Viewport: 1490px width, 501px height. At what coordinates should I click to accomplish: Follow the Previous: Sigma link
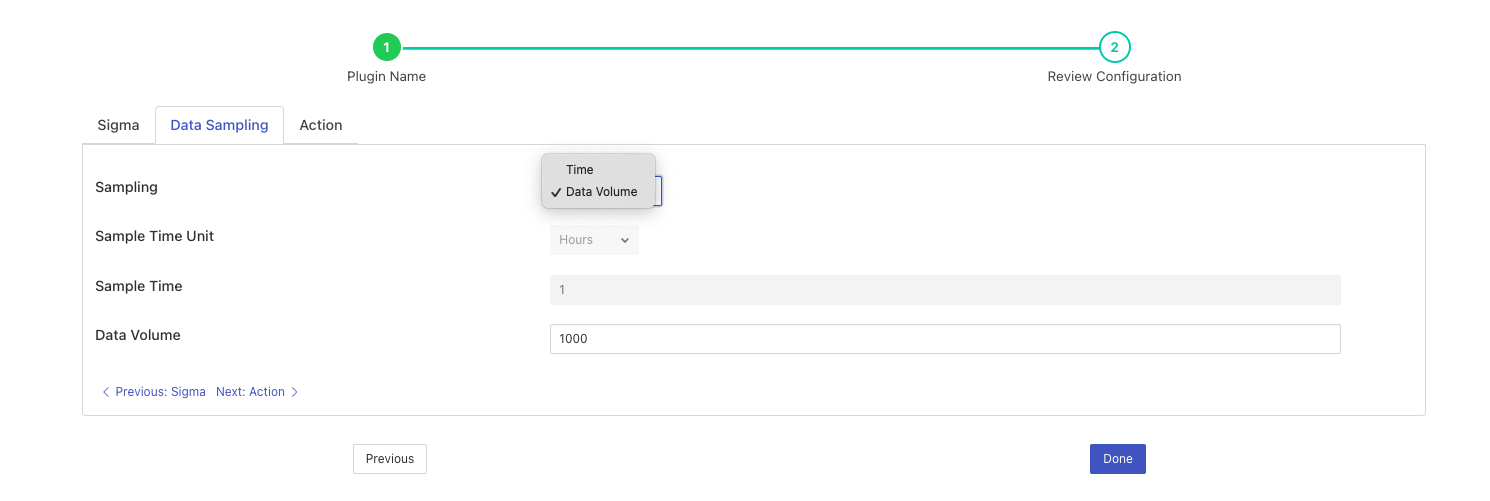[160, 392]
